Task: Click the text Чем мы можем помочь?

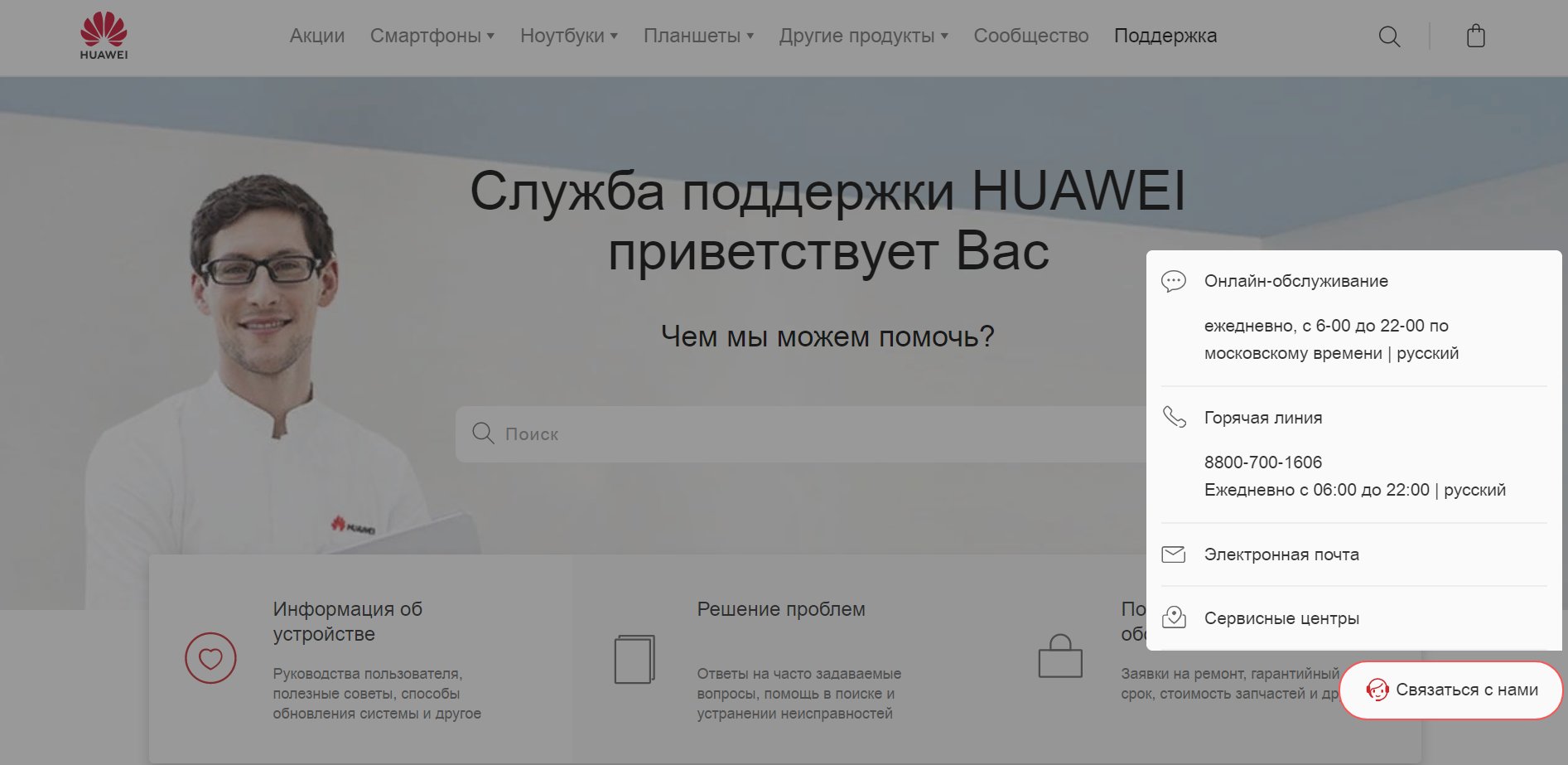Action: pos(827,337)
